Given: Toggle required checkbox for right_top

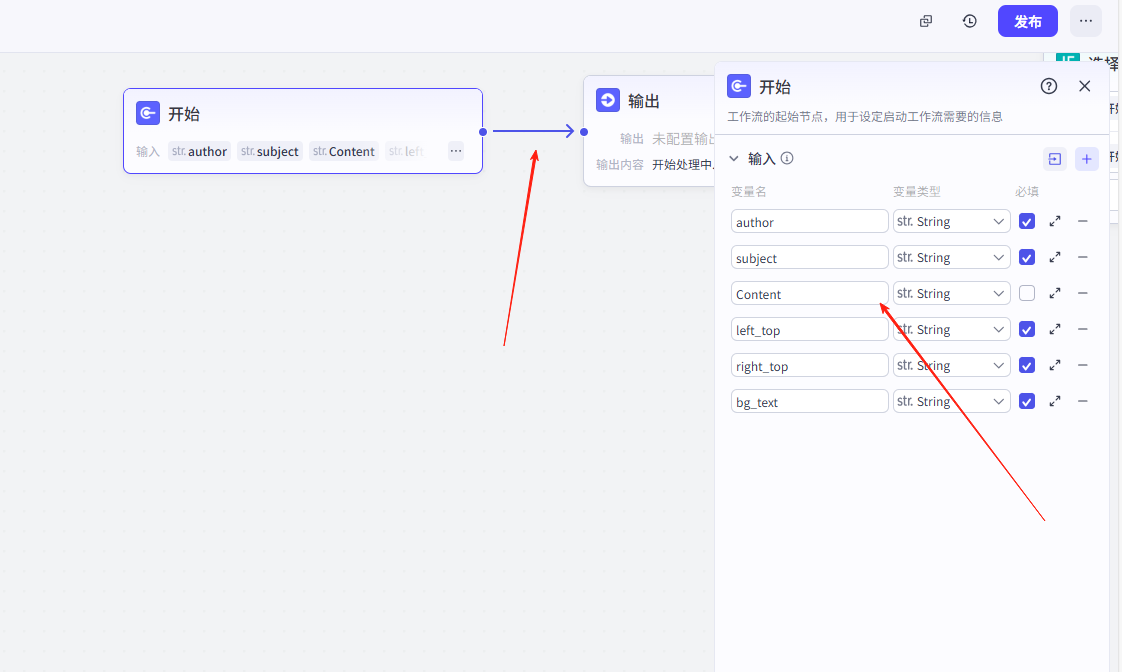Looking at the screenshot, I should 1027,366.
